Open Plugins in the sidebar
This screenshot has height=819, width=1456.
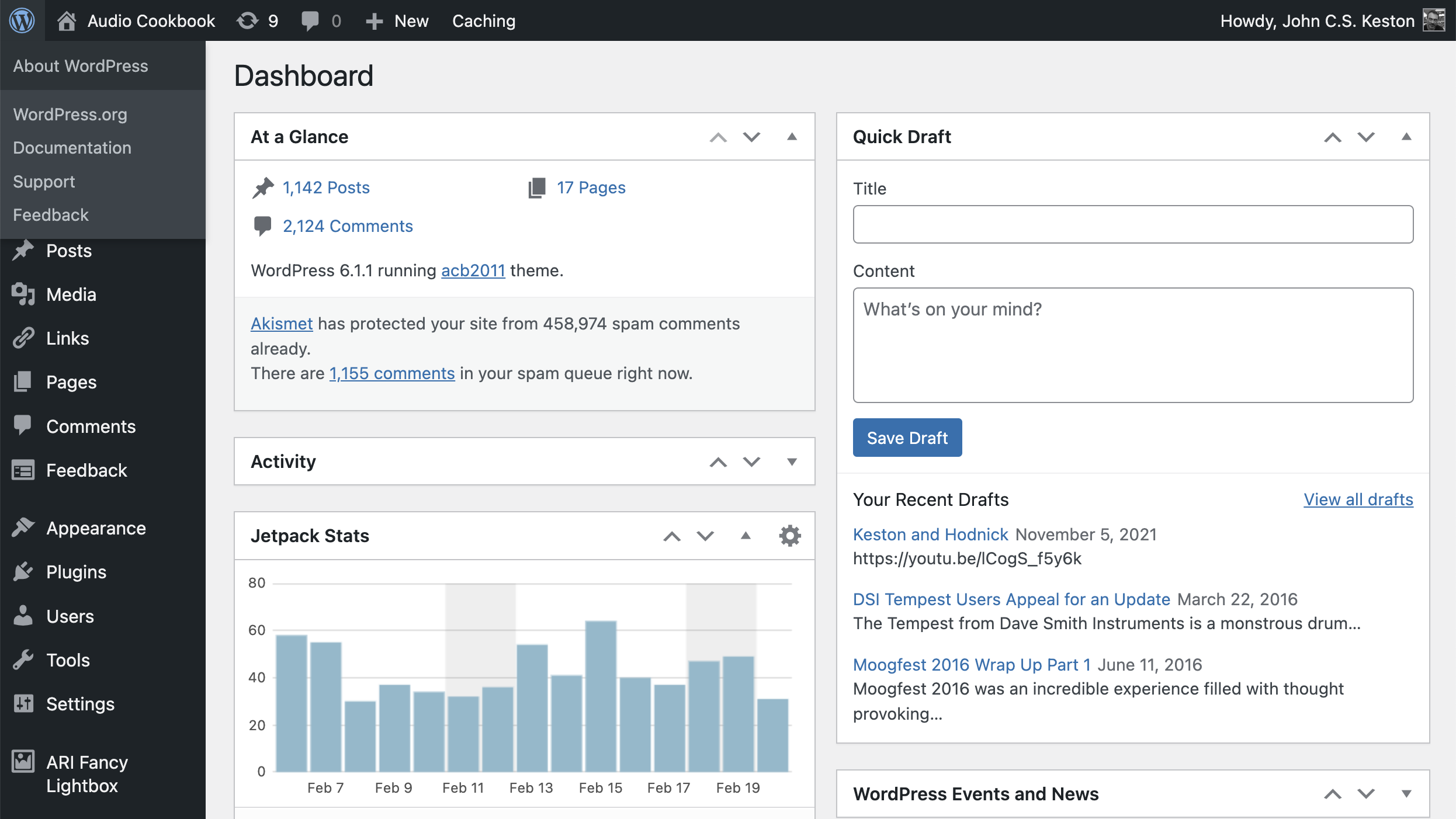[x=76, y=572]
